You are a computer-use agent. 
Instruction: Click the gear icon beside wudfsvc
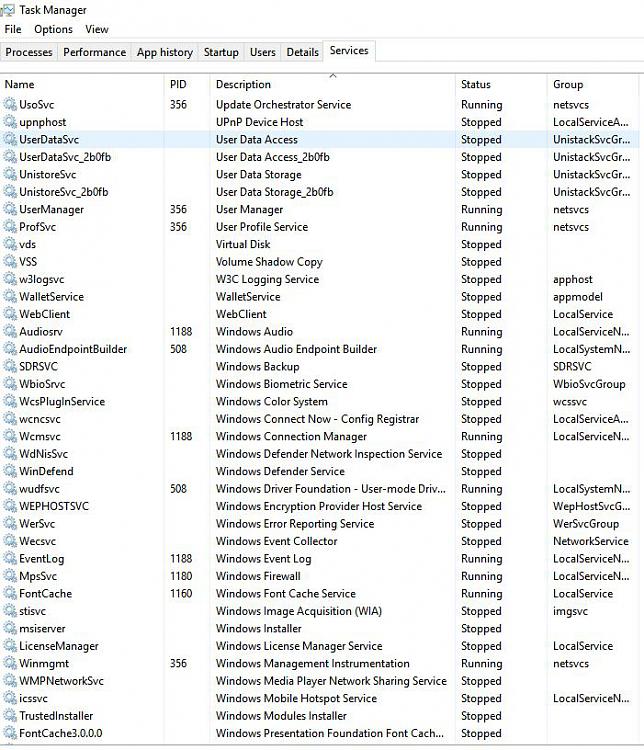coord(10,488)
